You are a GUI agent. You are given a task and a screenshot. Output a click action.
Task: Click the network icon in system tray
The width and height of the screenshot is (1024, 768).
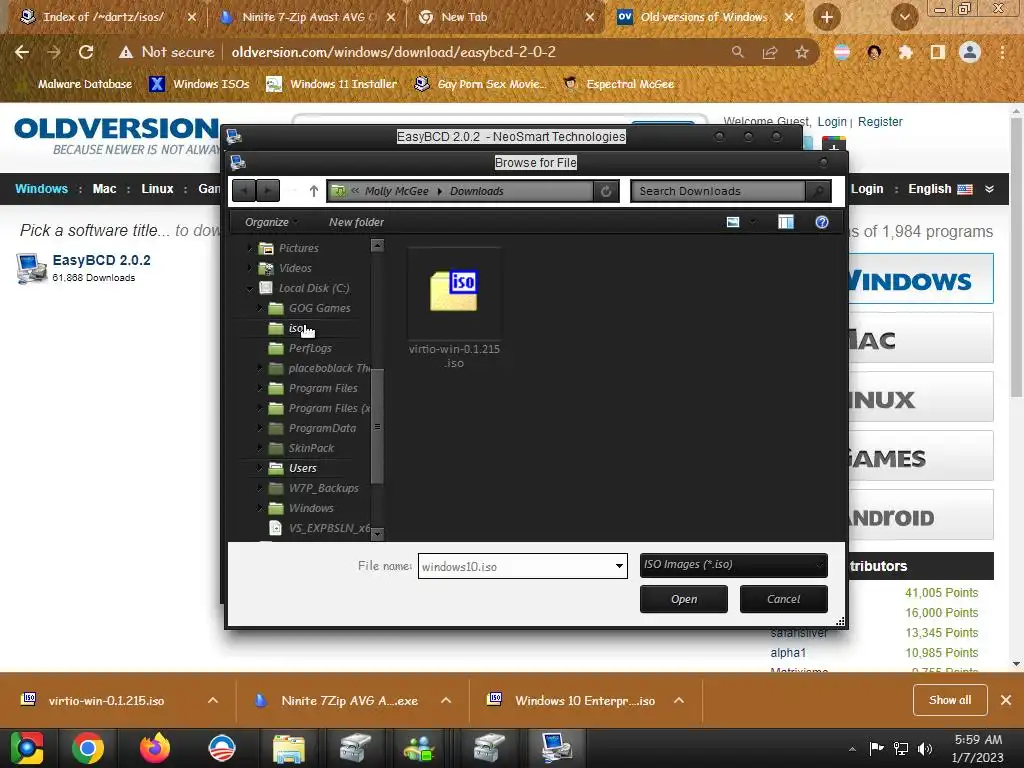coord(901,748)
